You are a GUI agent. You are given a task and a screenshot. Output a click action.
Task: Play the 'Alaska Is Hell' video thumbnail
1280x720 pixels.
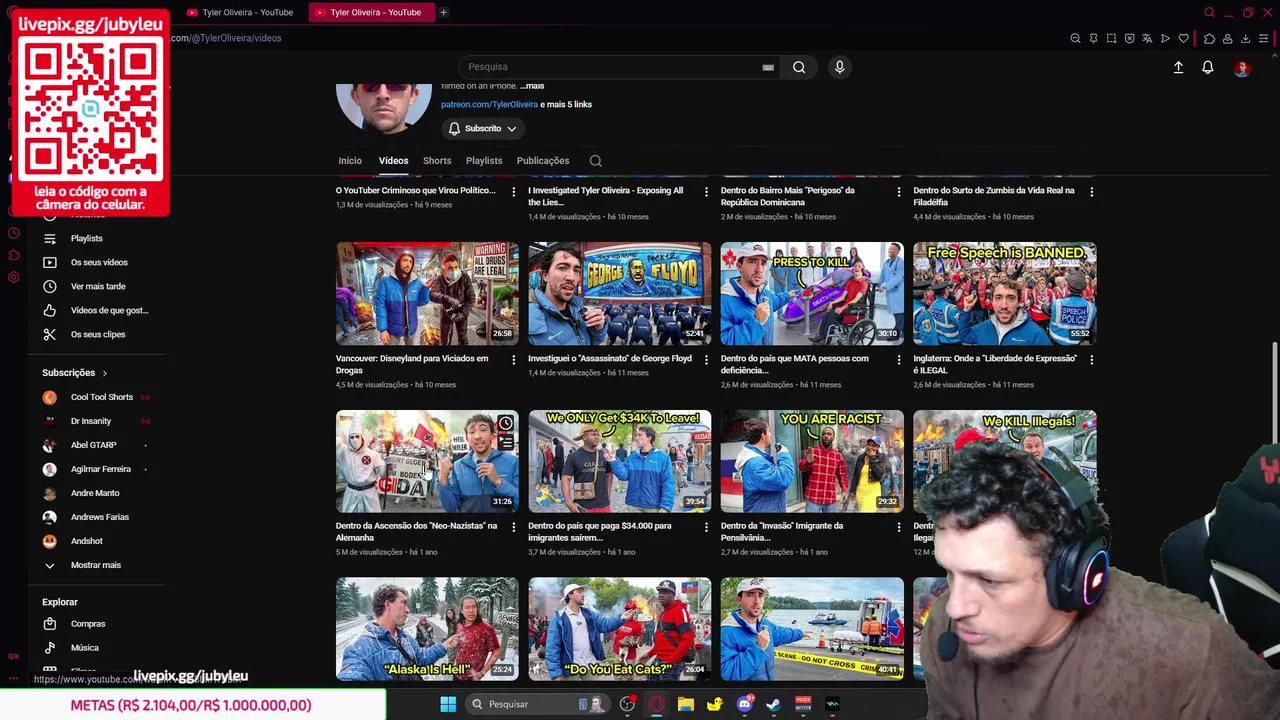coord(427,629)
